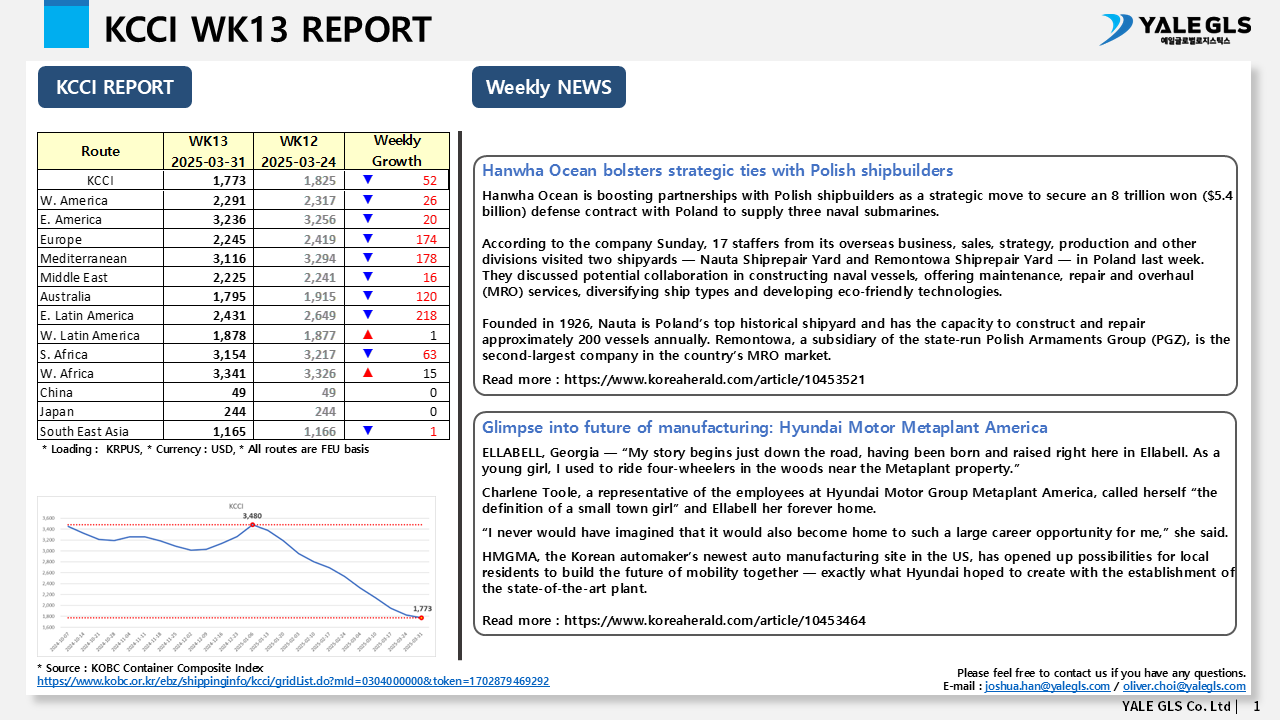Select E. America WK13 value 3,236

pos(230,220)
